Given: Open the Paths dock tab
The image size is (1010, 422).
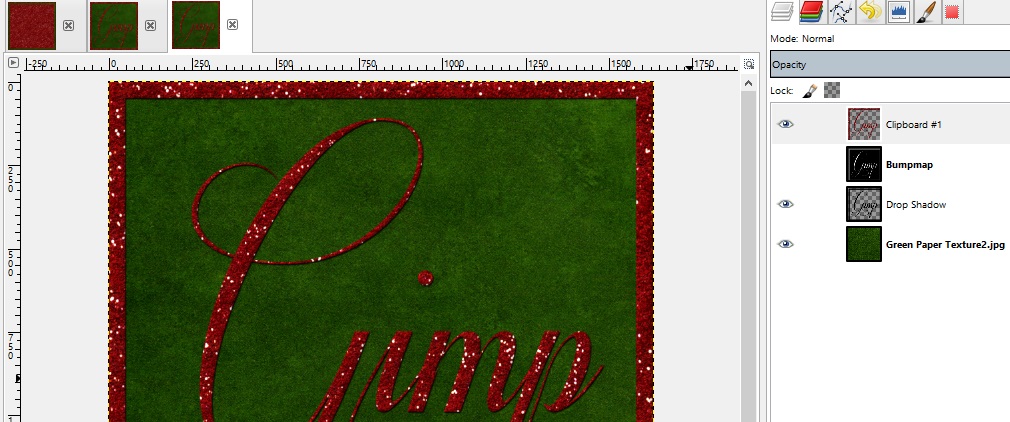Looking at the screenshot, I should 841,12.
